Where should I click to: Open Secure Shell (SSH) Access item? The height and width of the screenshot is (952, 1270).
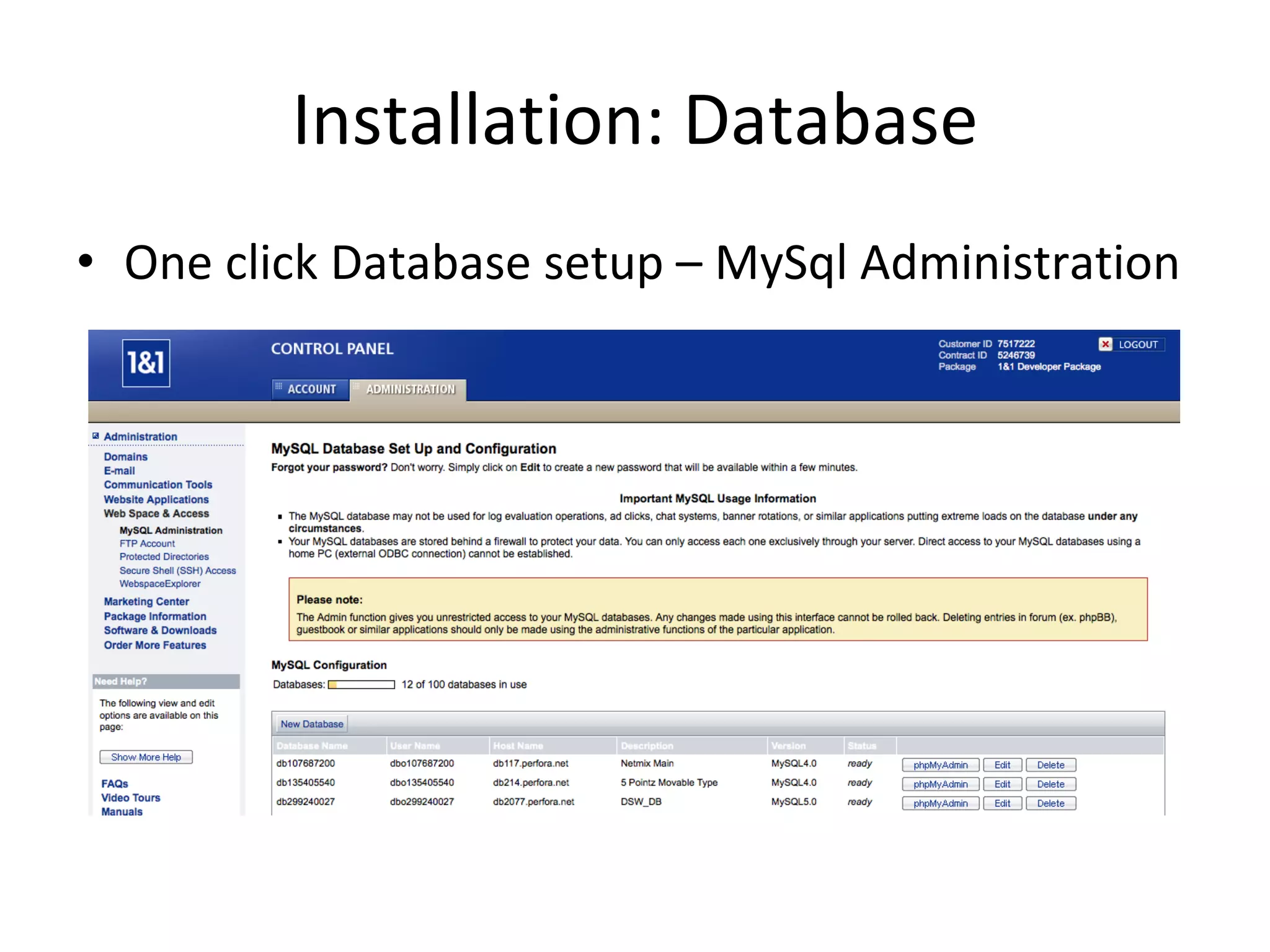(x=177, y=570)
